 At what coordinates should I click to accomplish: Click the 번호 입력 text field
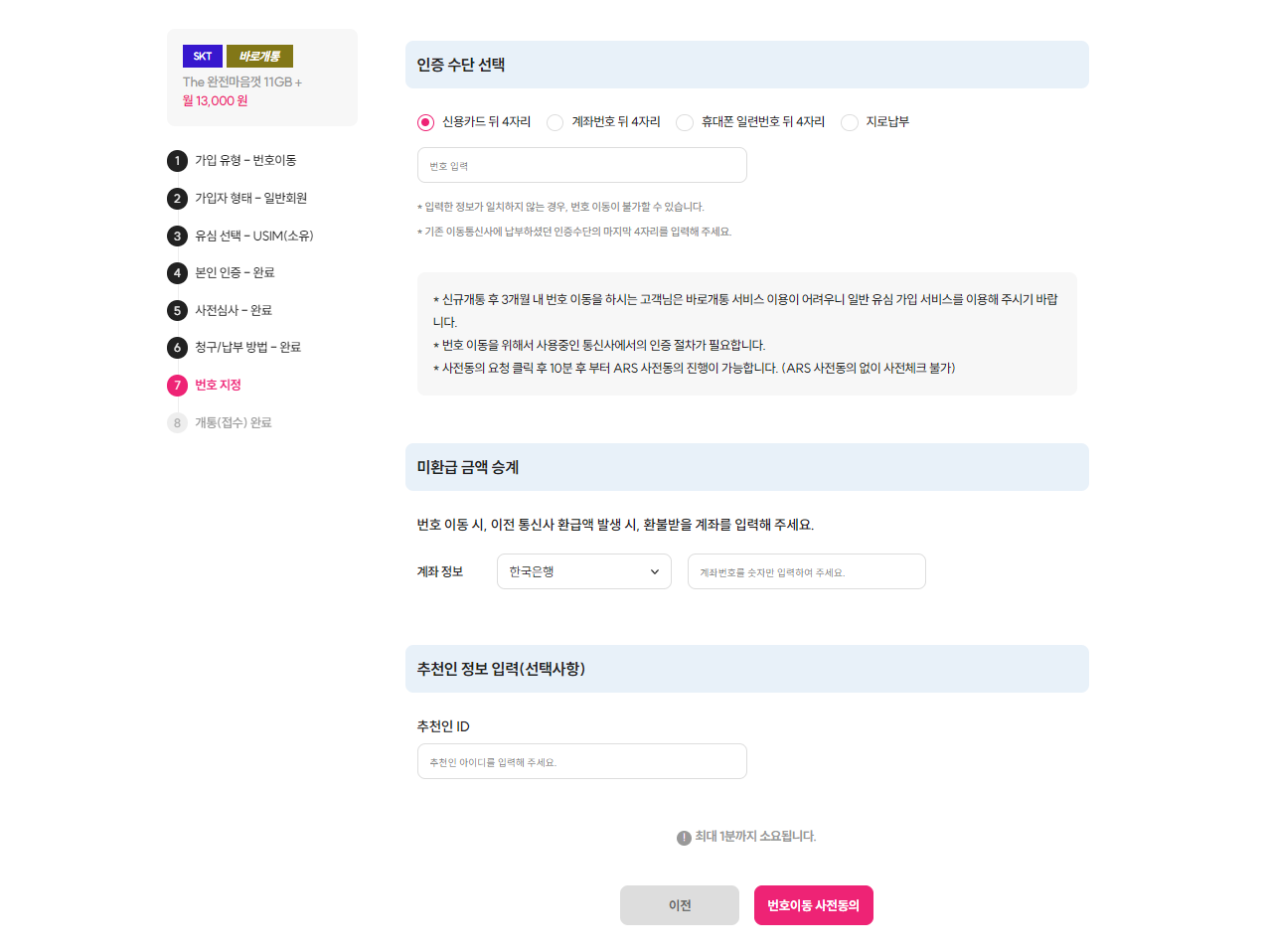click(581, 164)
